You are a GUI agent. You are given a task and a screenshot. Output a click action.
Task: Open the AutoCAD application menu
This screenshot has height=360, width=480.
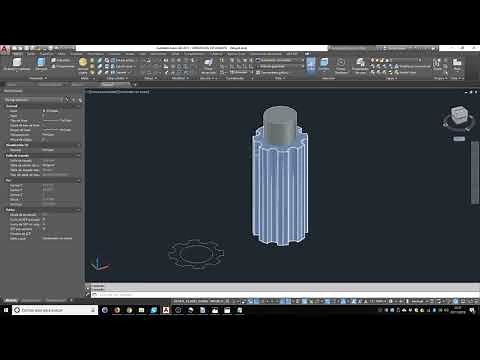(x=5, y=50)
